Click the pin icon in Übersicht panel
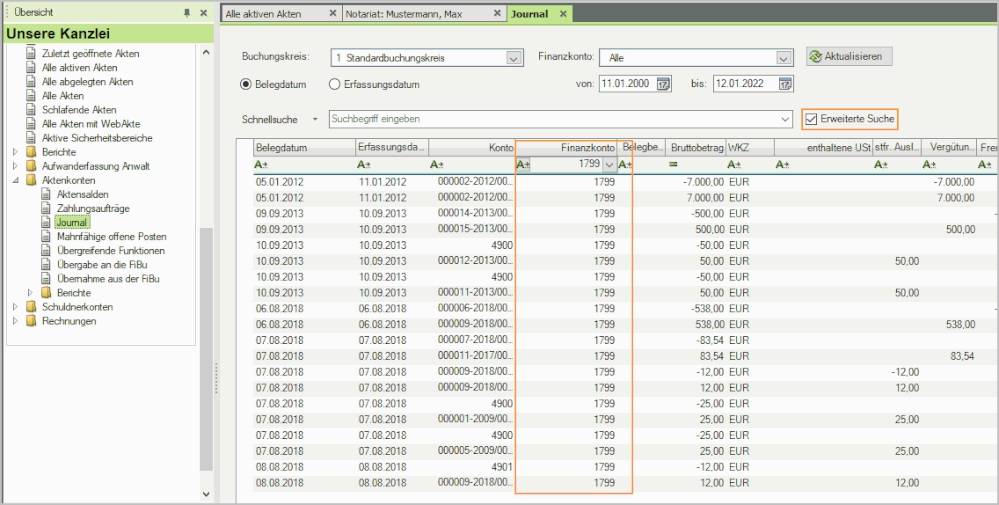The height and width of the screenshot is (505, 999). point(187,13)
